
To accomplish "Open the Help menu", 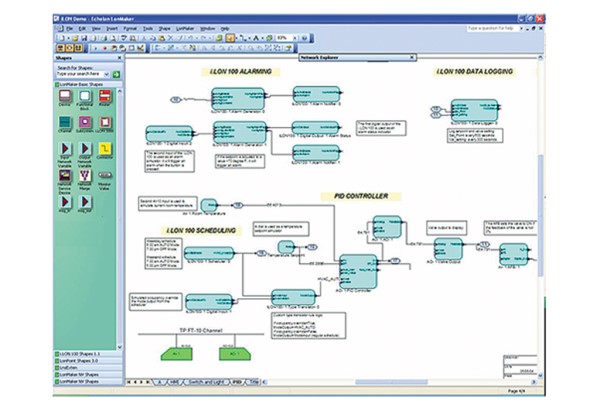I will tap(225, 28).
